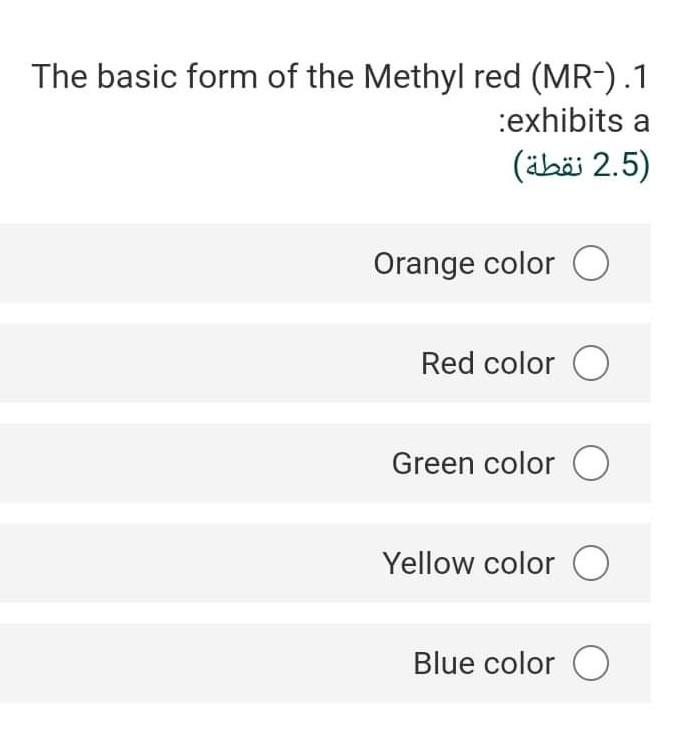
Task: Select the Orange color radio button
Action: click(x=591, y=264)
